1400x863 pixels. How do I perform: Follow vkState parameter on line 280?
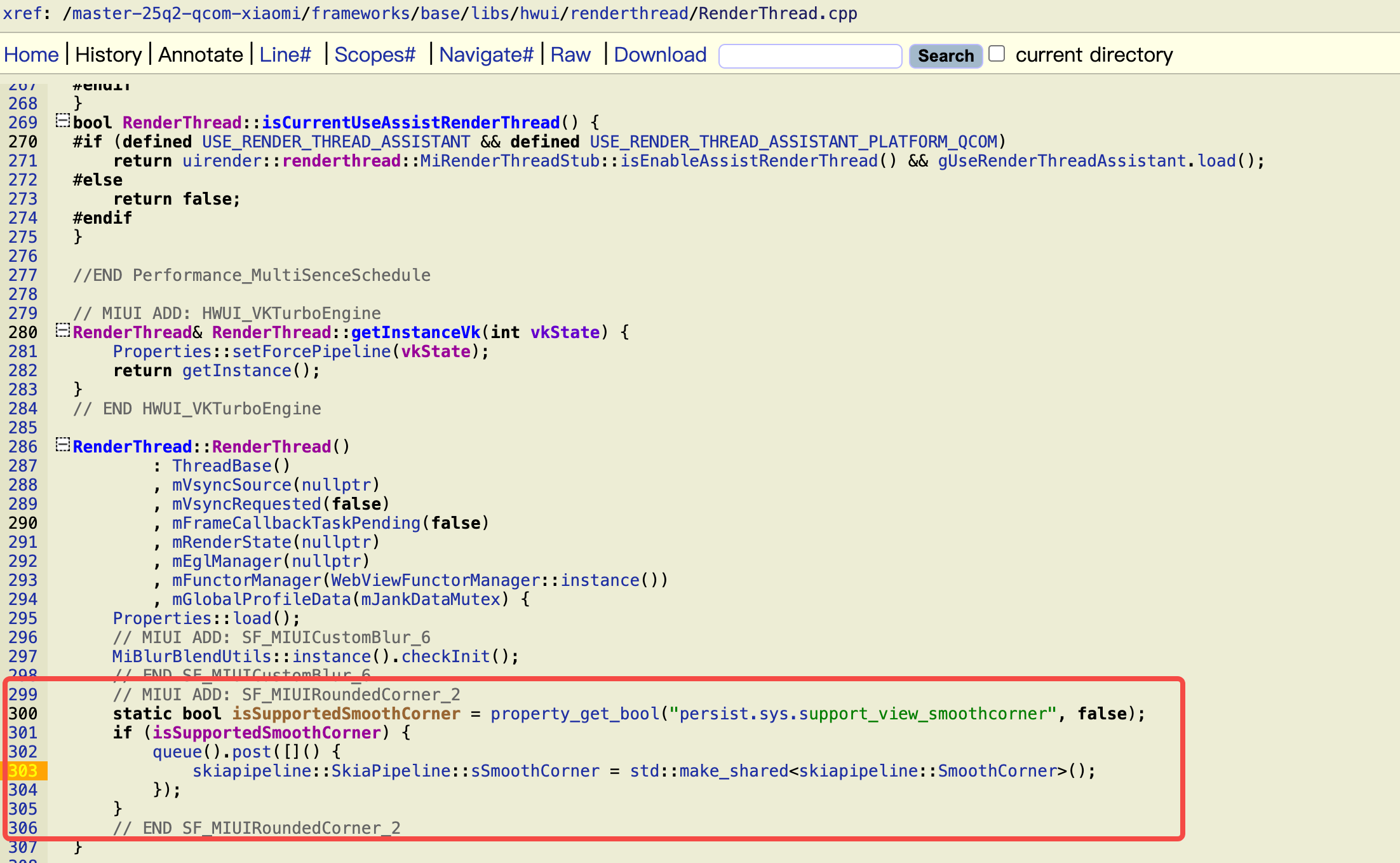pos(565,332)
